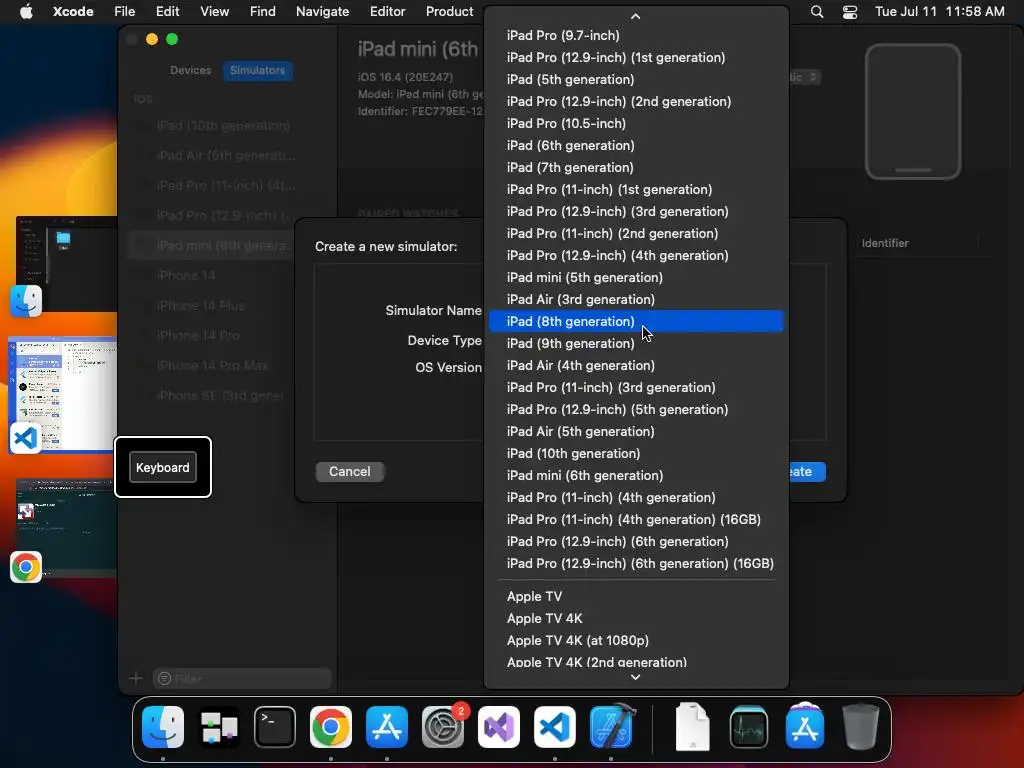The height and width of the screenshot is (768, 1024).
Task: Select iPad Pro (11-inch) (3rd generation)
Action: (635, 387)
